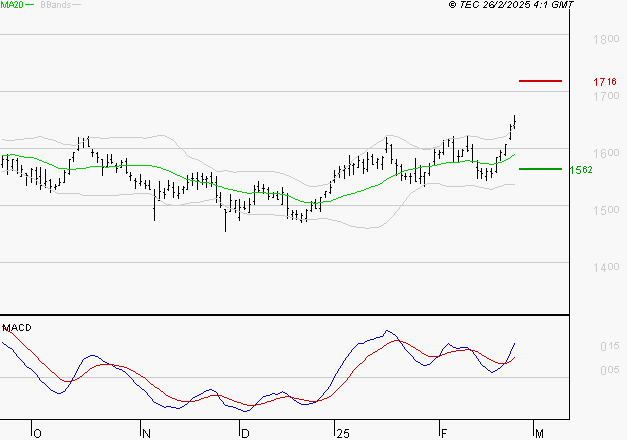Click the red 1716 resistance value
This screenshot has width=627, height=440.
[605, 82]
